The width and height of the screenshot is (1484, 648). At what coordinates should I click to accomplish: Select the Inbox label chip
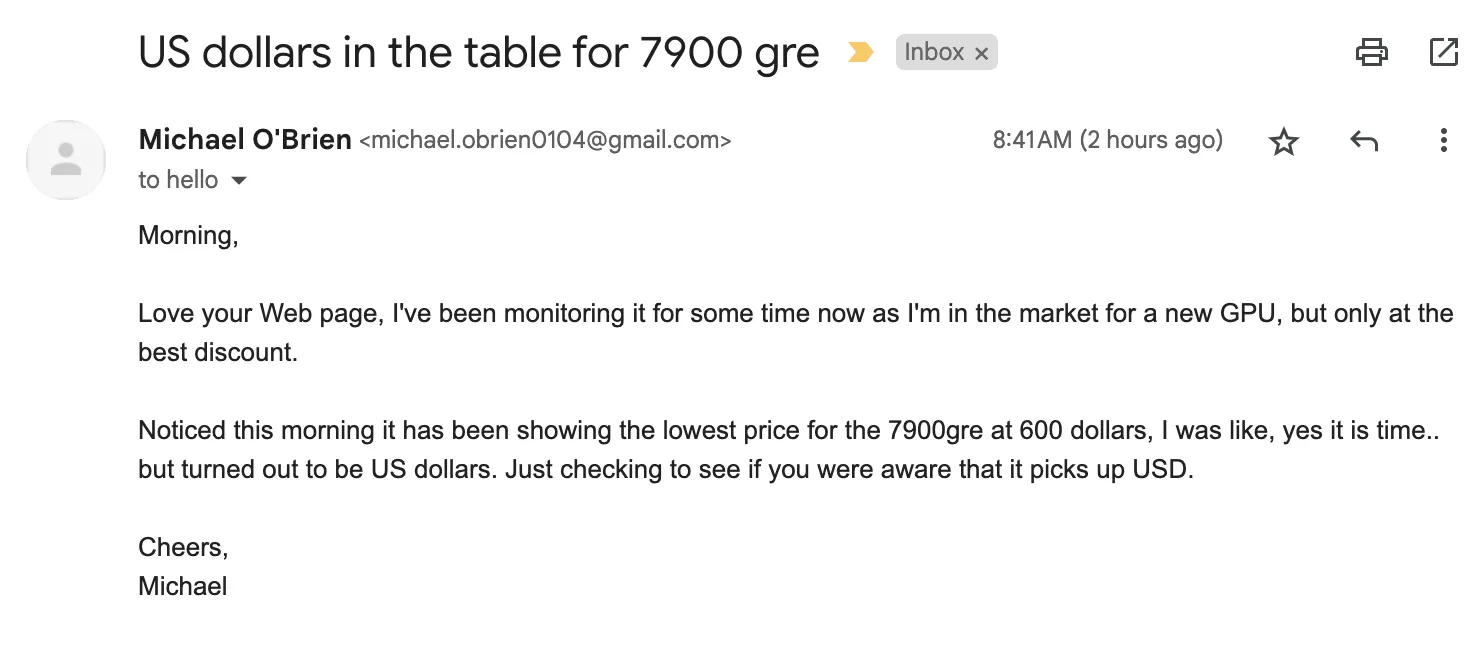click(x=938, y=51)
